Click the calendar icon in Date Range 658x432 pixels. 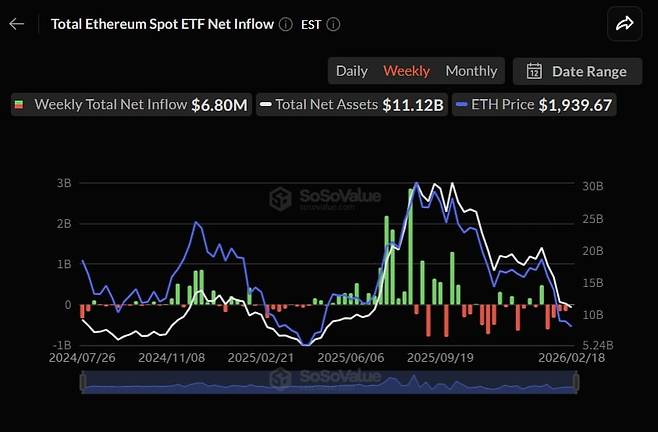(534, 71)
